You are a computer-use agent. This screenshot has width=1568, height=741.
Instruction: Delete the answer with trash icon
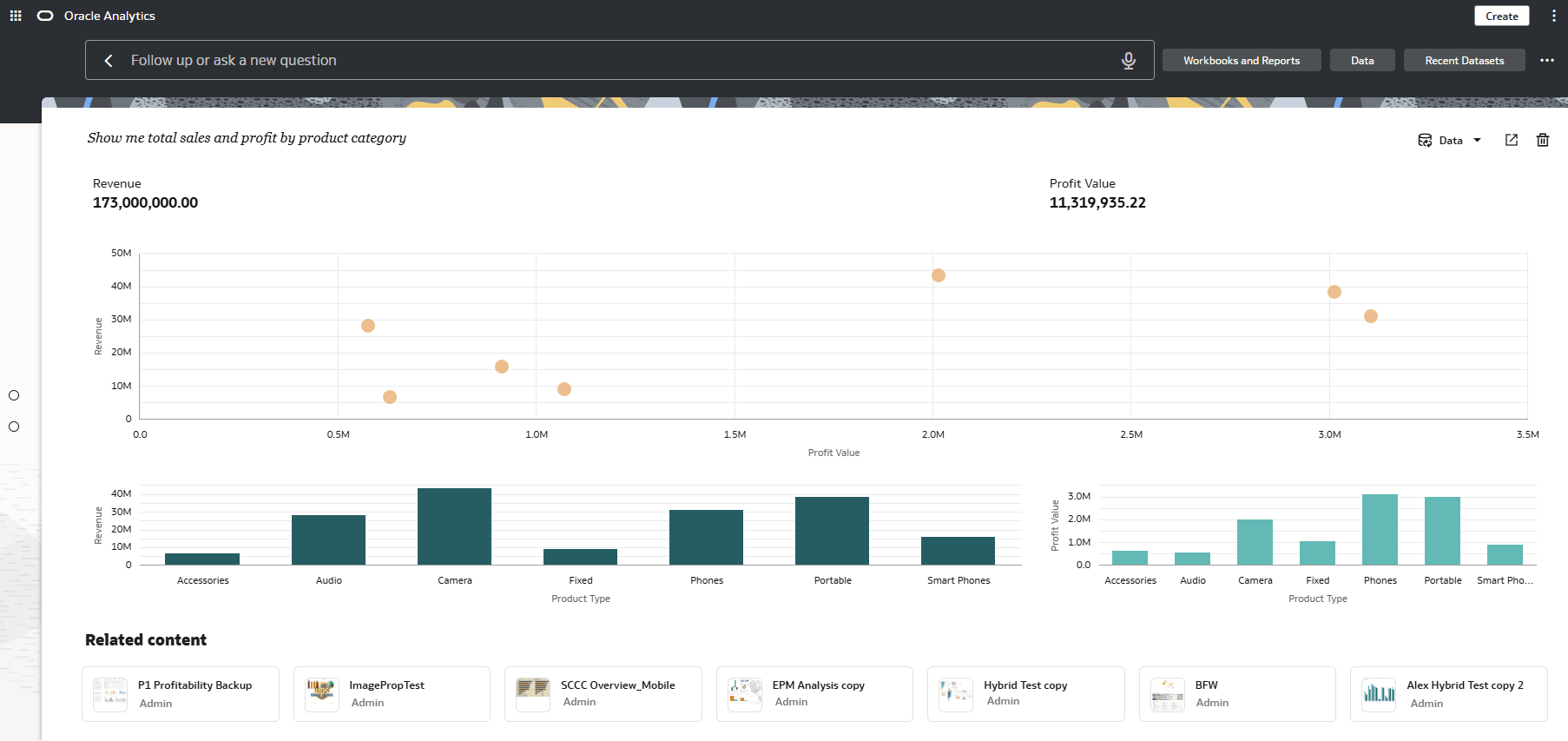pyautogui.click(x=1543, y=140)
